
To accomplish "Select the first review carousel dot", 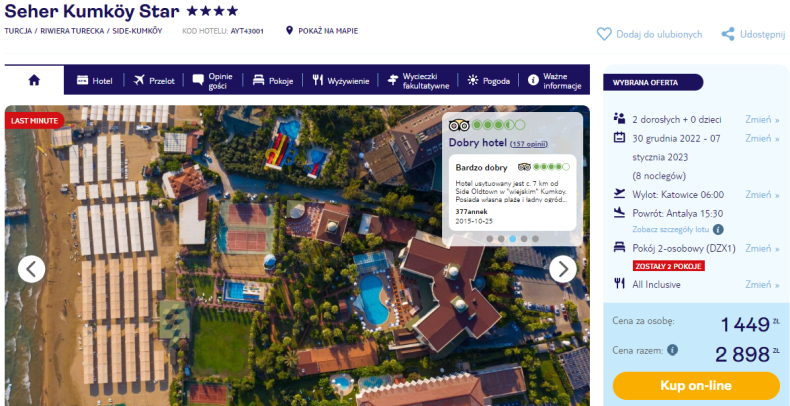I will pos(490,239).
